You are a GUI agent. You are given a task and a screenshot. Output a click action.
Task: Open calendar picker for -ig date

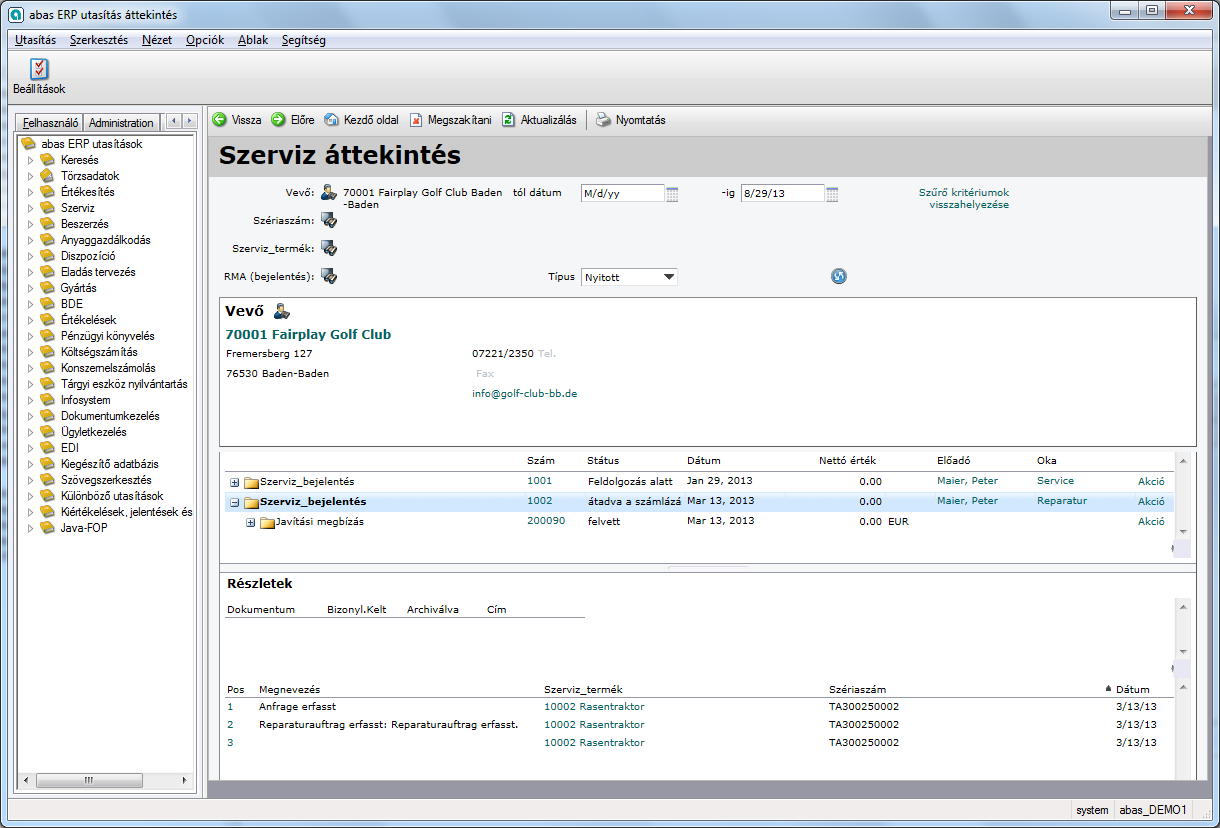point(832,194)
